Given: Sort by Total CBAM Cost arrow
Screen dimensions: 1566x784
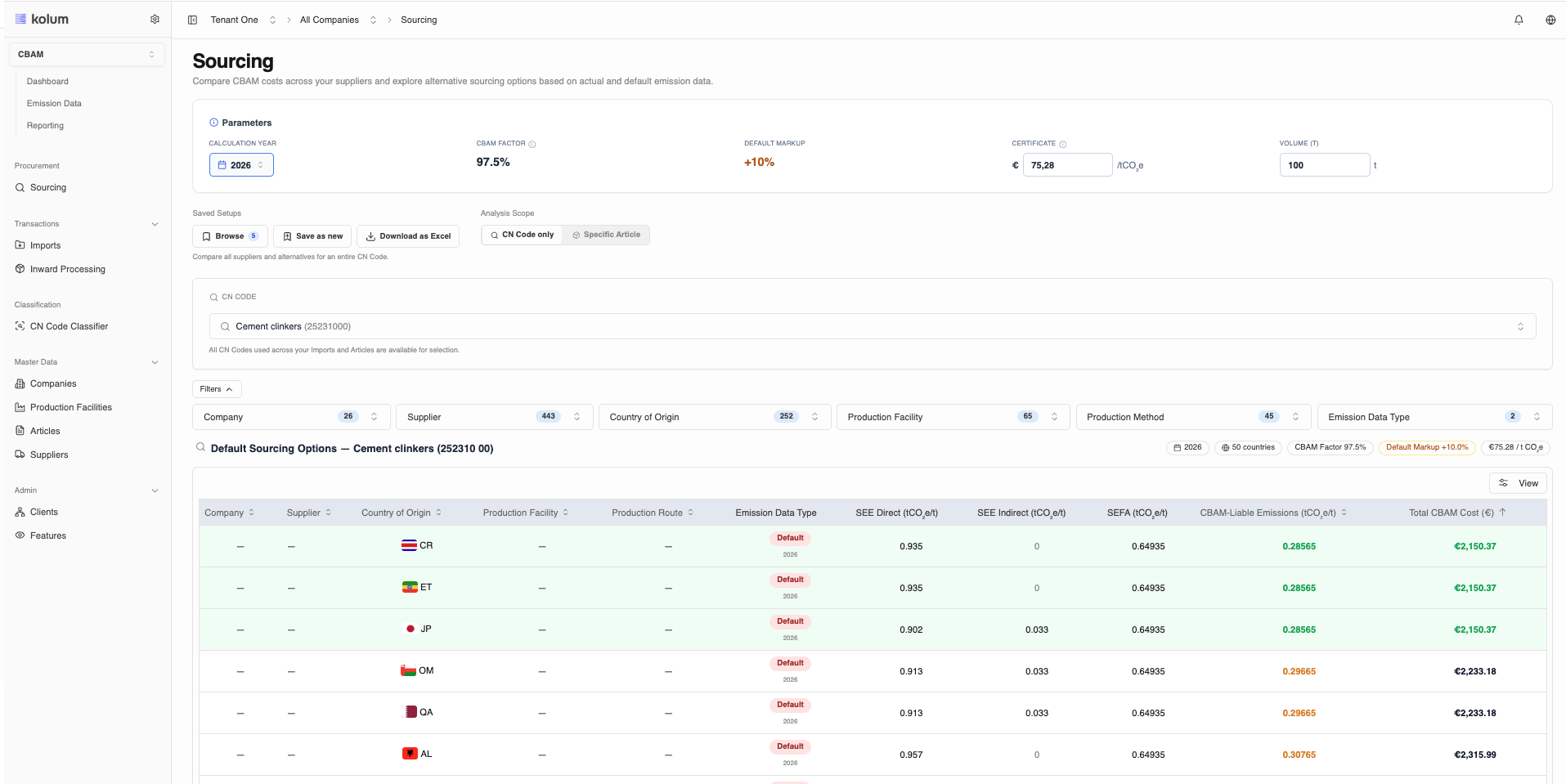Looking at the screenshot, I should (x=1502, y=513).
